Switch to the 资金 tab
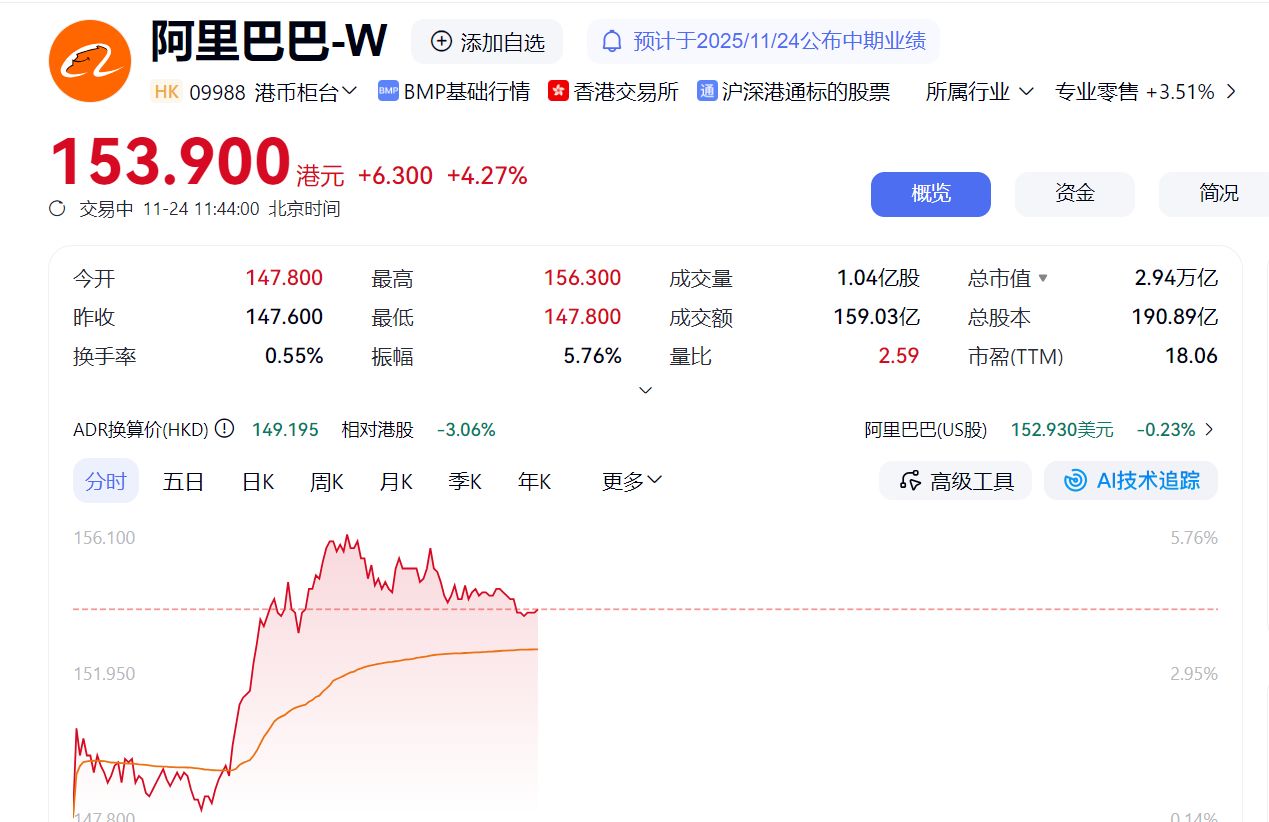 (x=1074, y=194)
